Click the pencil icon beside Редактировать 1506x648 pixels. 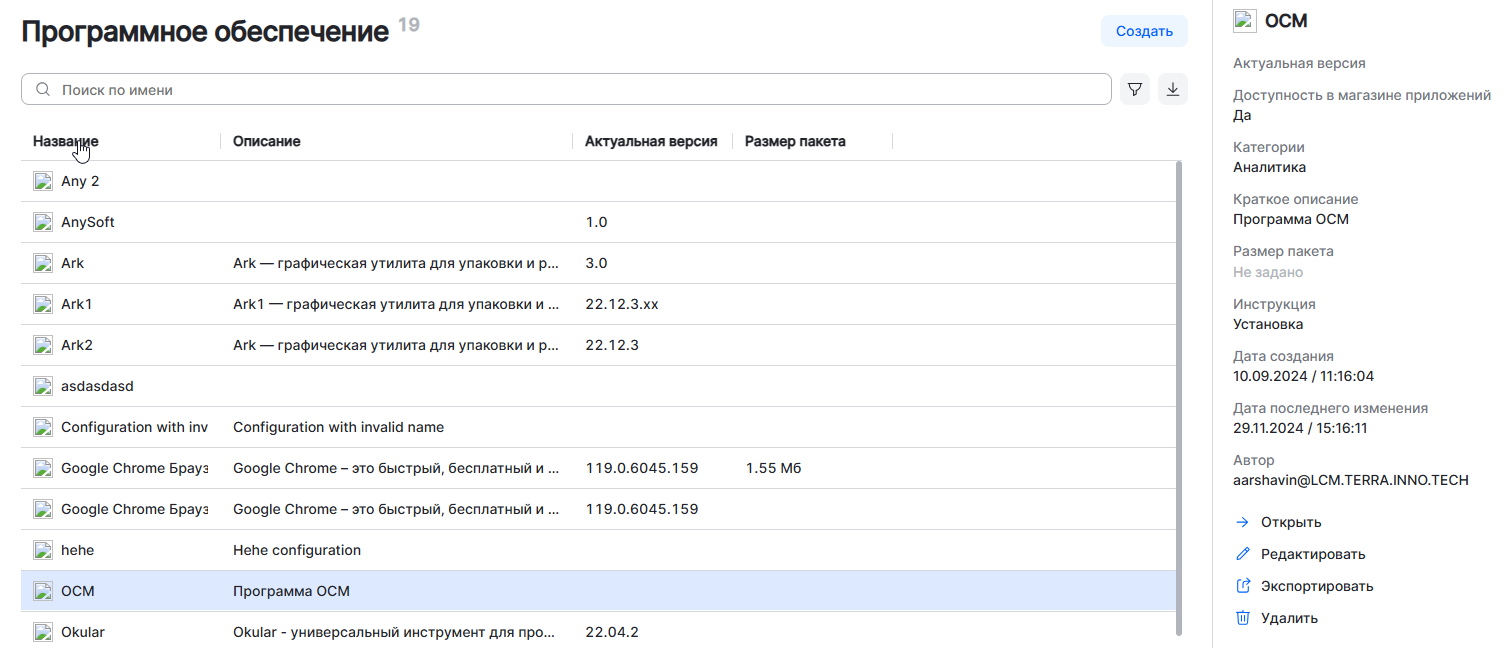(1243, 554)
